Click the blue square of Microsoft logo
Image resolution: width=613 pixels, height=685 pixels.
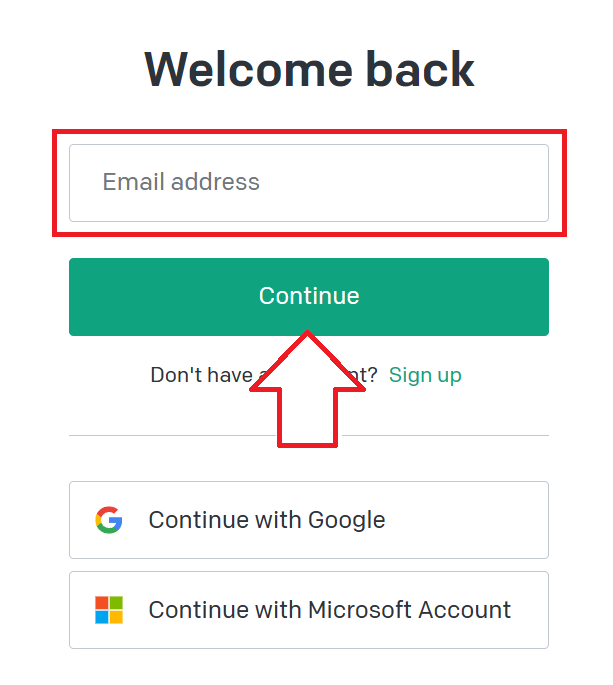tap(102, 617)
